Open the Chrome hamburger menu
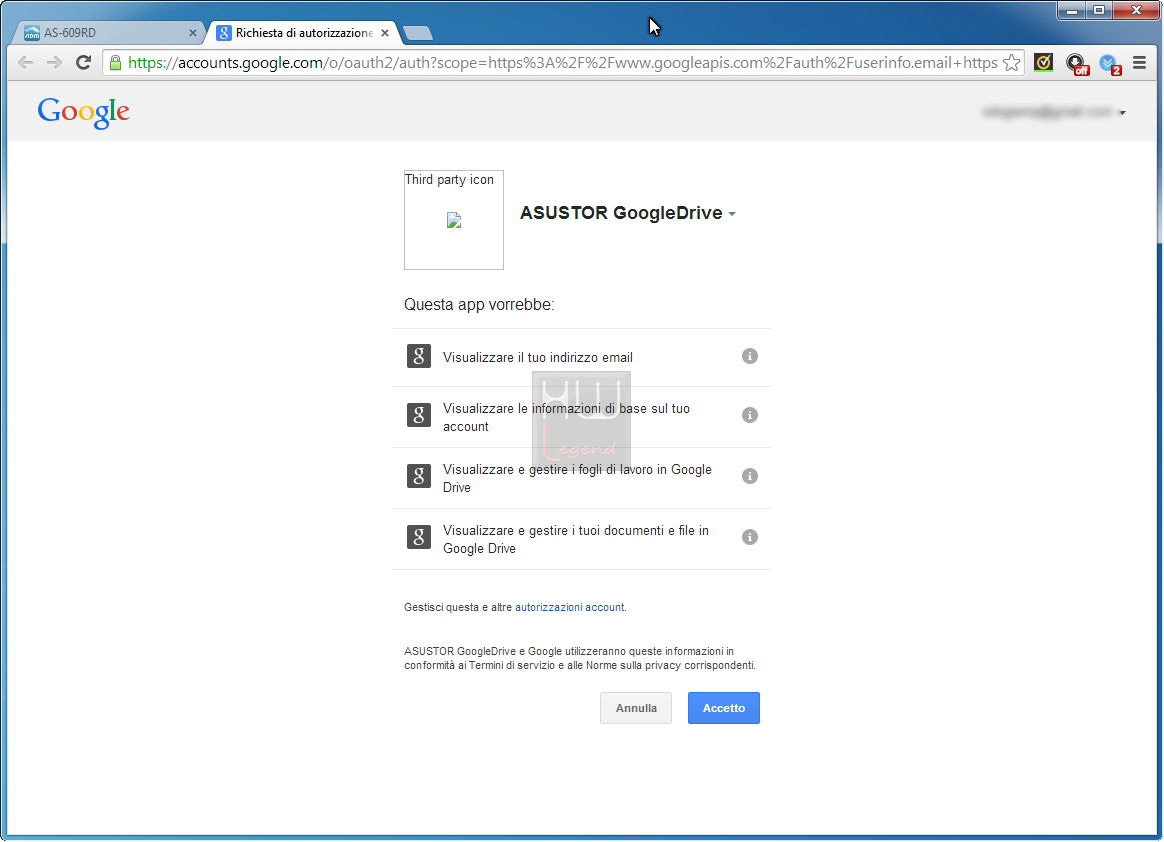Image resolution: width=1164 pixels, height=842 pixels. [x=1140, y=63]
